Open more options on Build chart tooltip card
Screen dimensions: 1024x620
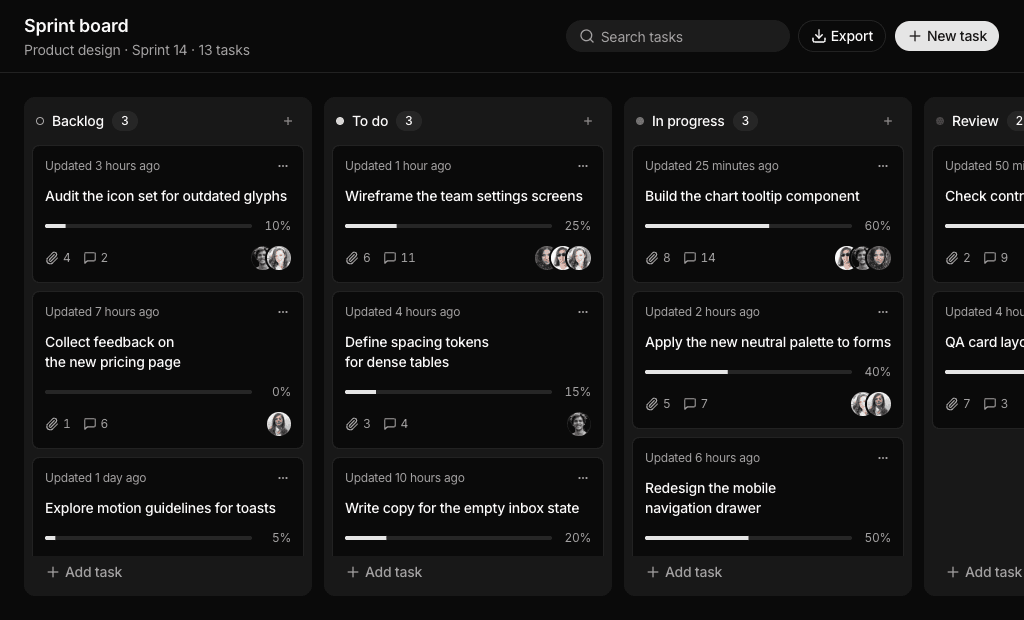pyautogui.click(x=883, y=166)
